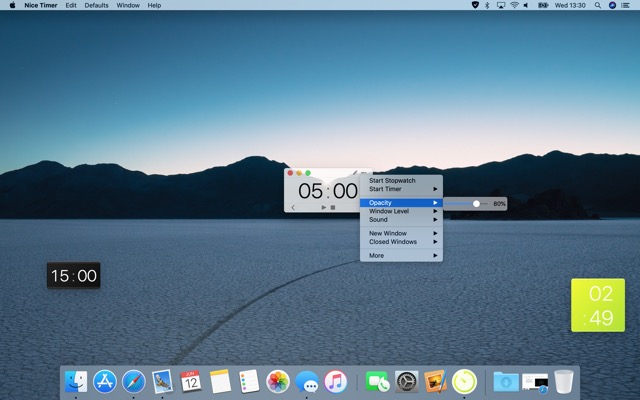Click the battery icon in the menu bar
640x400 pixels.
click(x=543, y=5)
